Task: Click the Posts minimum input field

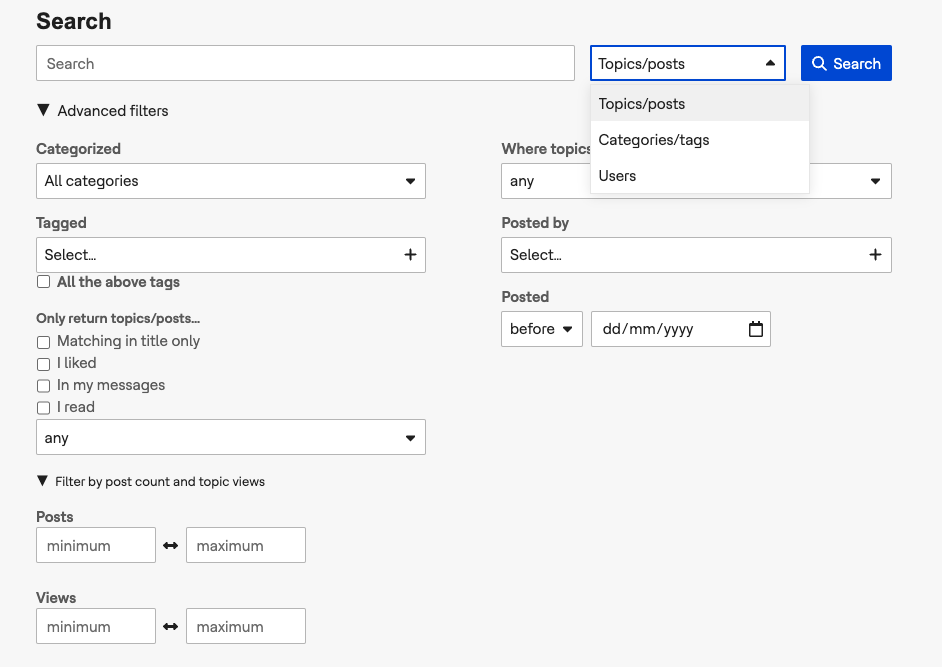Action: [x=96, y=545]
